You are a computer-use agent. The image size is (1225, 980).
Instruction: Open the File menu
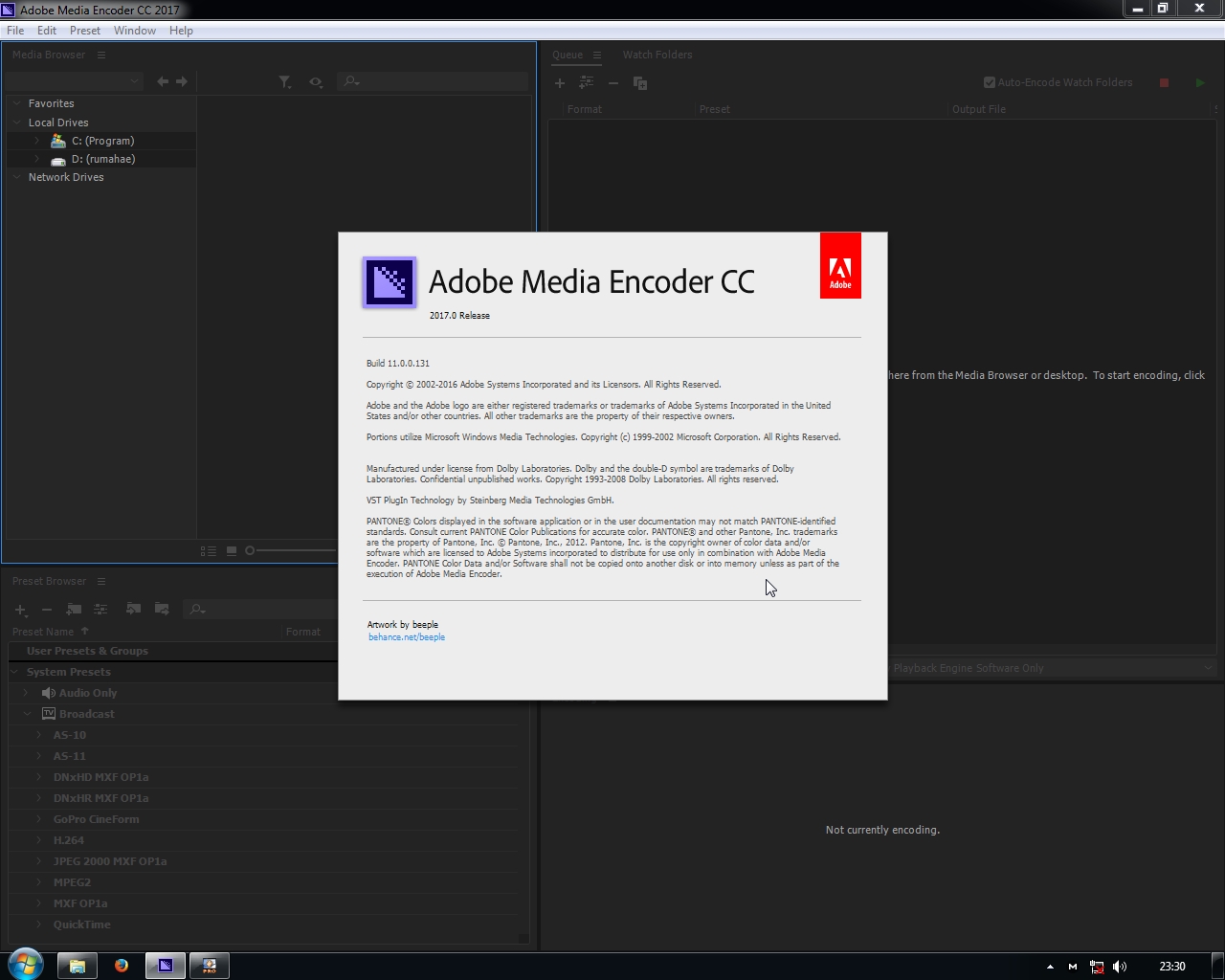(15, 31)
